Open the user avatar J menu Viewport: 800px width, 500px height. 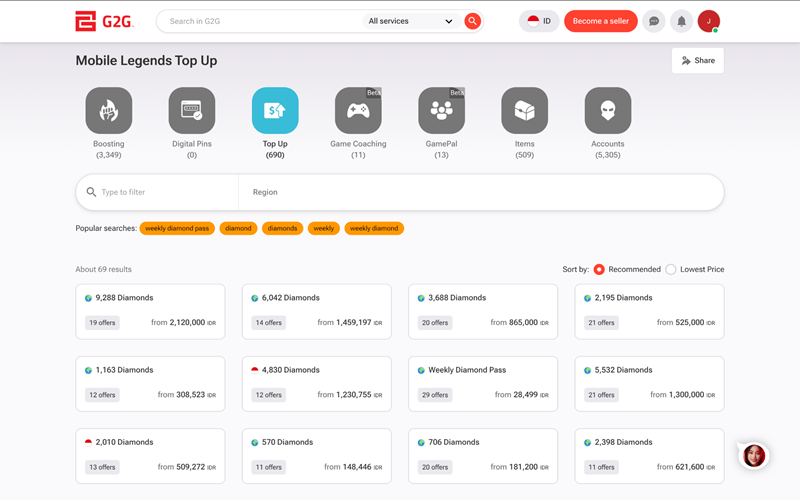[709, 21]
